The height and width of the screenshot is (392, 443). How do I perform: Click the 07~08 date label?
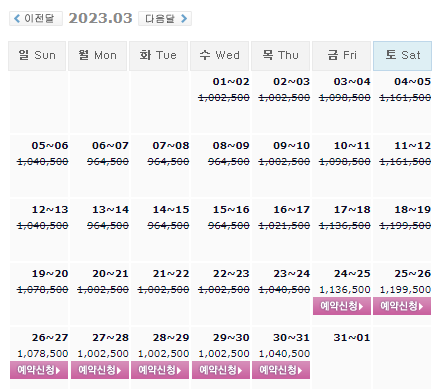coord(171,146)
